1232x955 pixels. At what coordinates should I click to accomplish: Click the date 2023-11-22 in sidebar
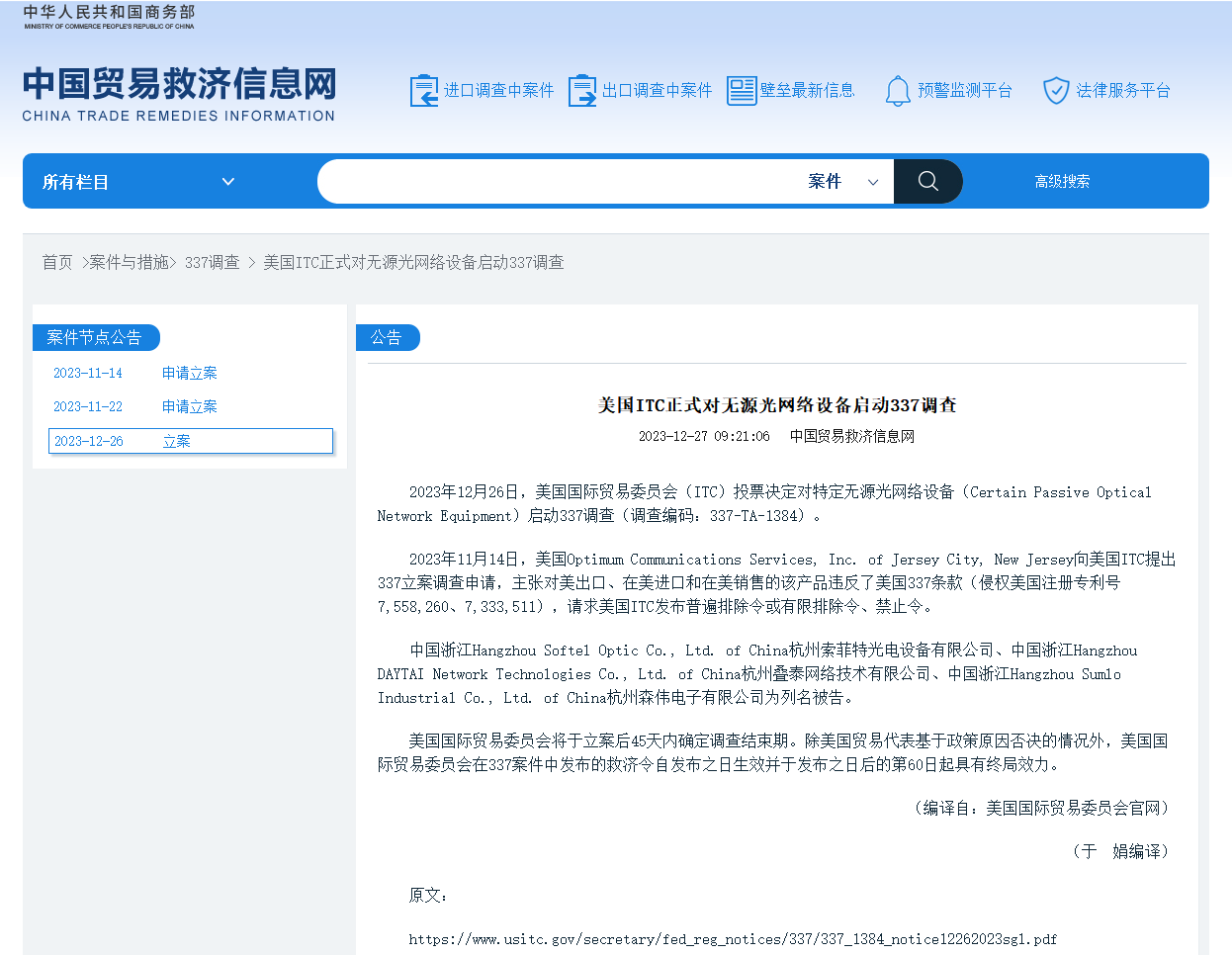click(x=88, y=406)
